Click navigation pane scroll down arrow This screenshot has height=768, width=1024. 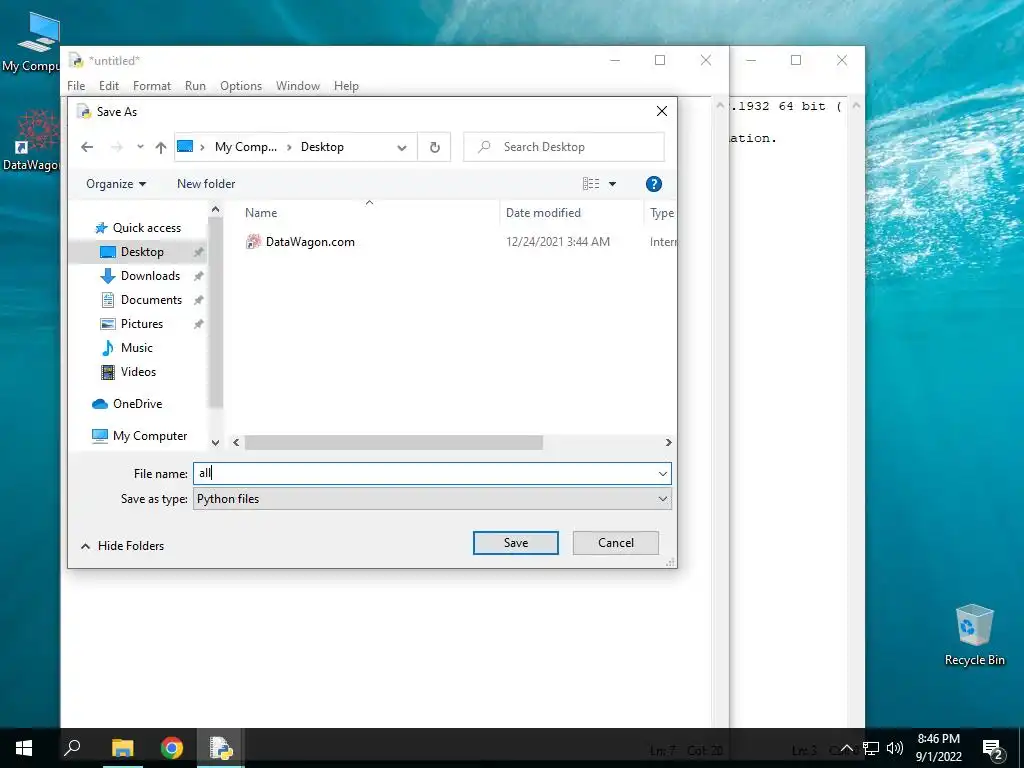pyautogui.click(x=216, y=443)
